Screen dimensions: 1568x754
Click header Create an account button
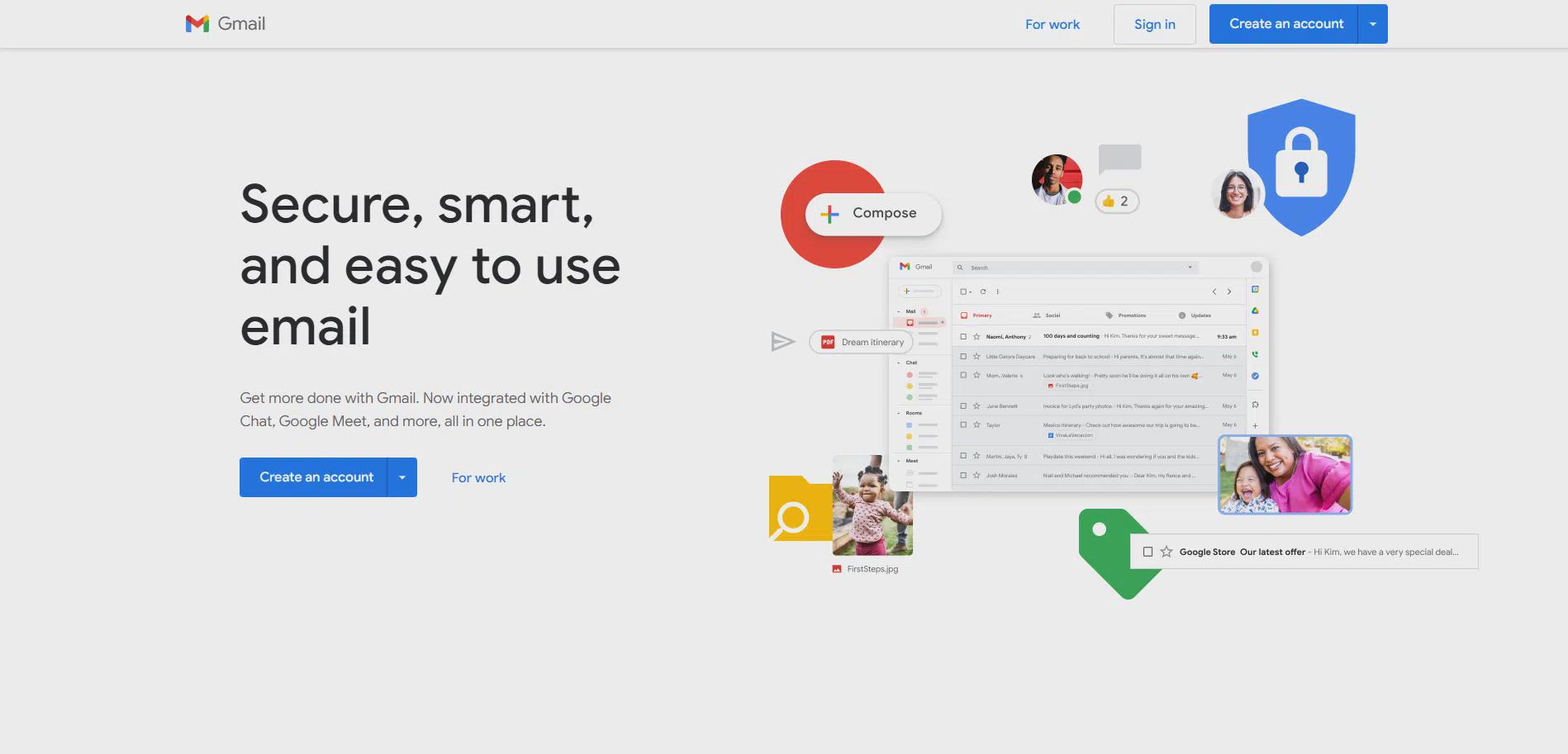tap(1285, 24)
